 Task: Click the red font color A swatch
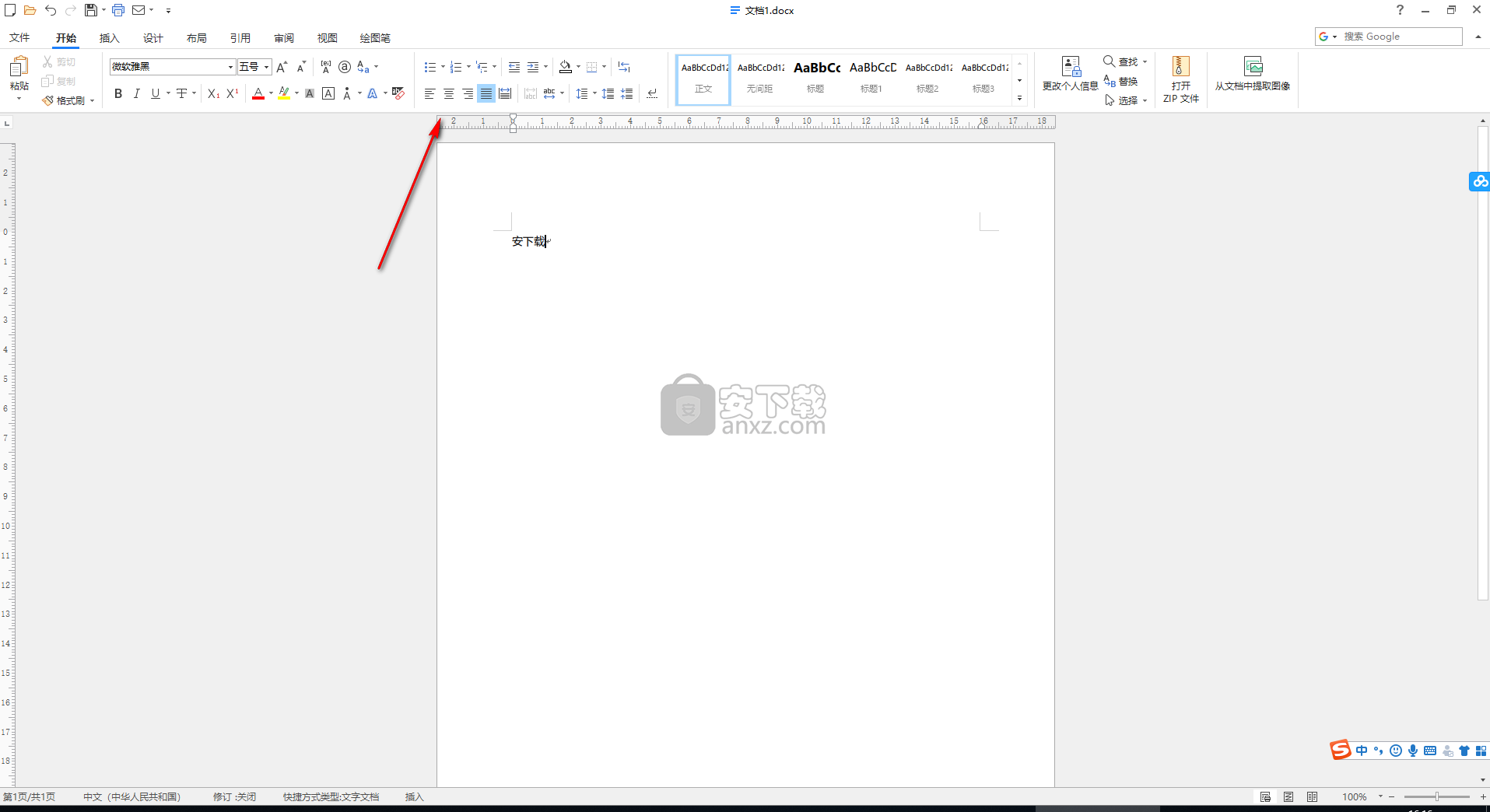[258, 93]
